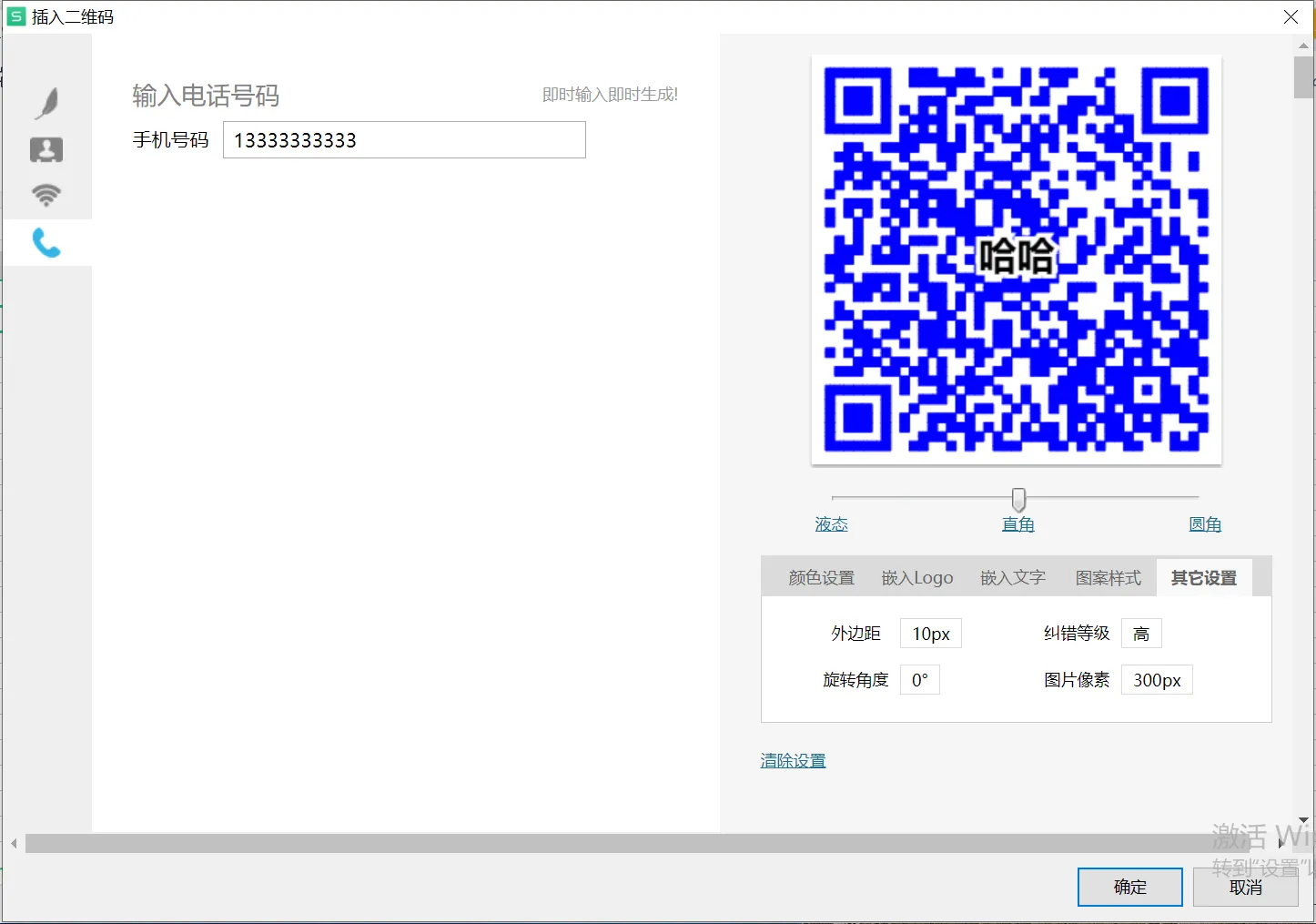1316x924 pixels.
Task: Open the 纠错等级 高 dropdown
Action: click(1141, 634)
